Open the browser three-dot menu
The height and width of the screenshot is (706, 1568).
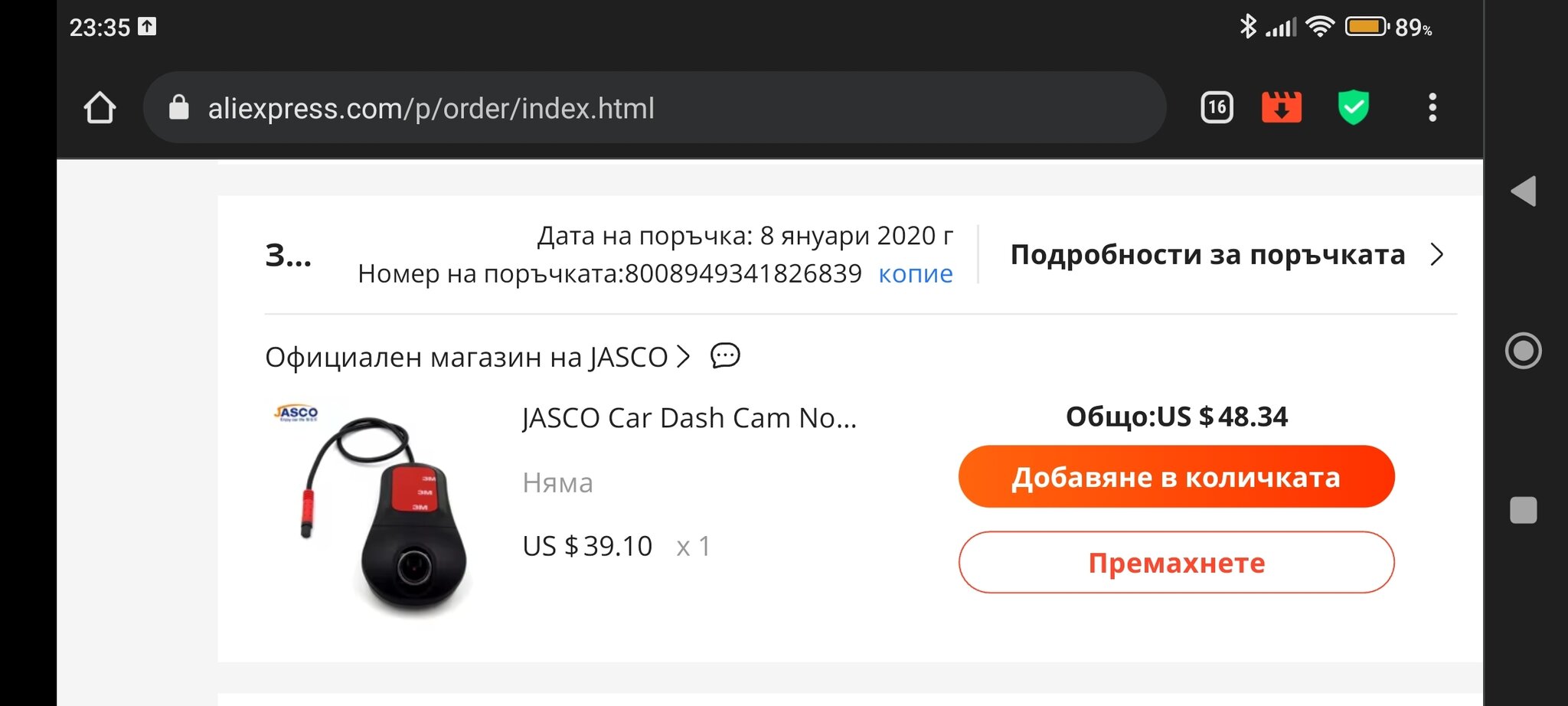pos(1432,108)
